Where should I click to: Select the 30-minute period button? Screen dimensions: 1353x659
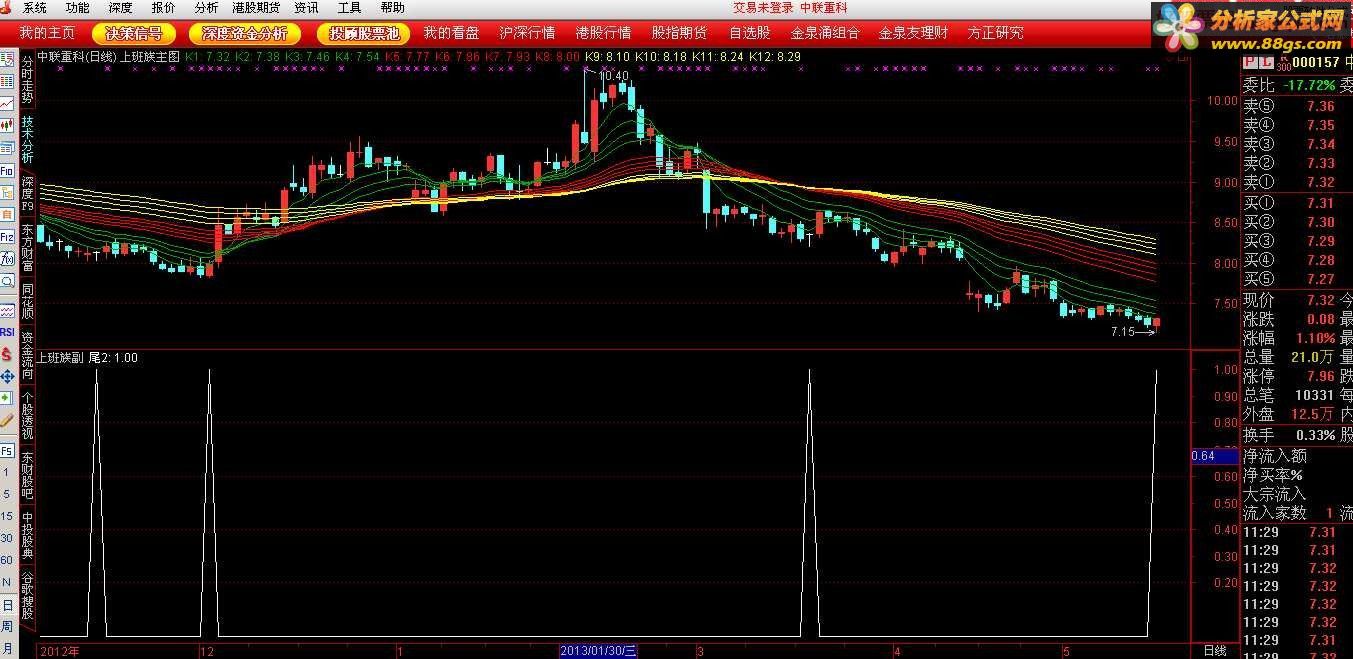coord(7,538)
